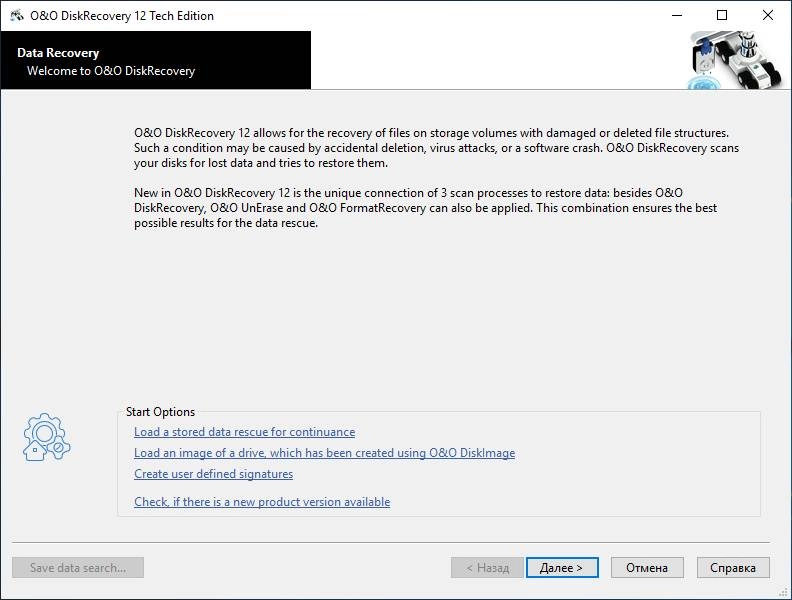Click the window resize grip in bottom corner
Viewport: 792px width, 600px height.
click(x=784, y=593)
